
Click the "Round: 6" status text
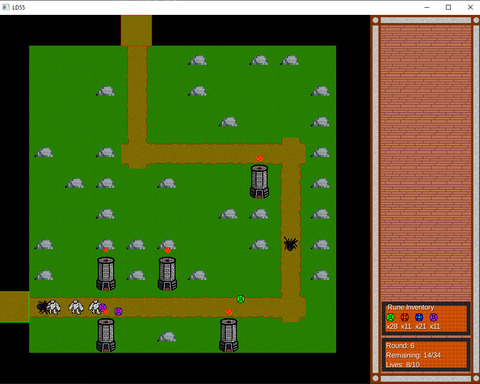[400, 346]
